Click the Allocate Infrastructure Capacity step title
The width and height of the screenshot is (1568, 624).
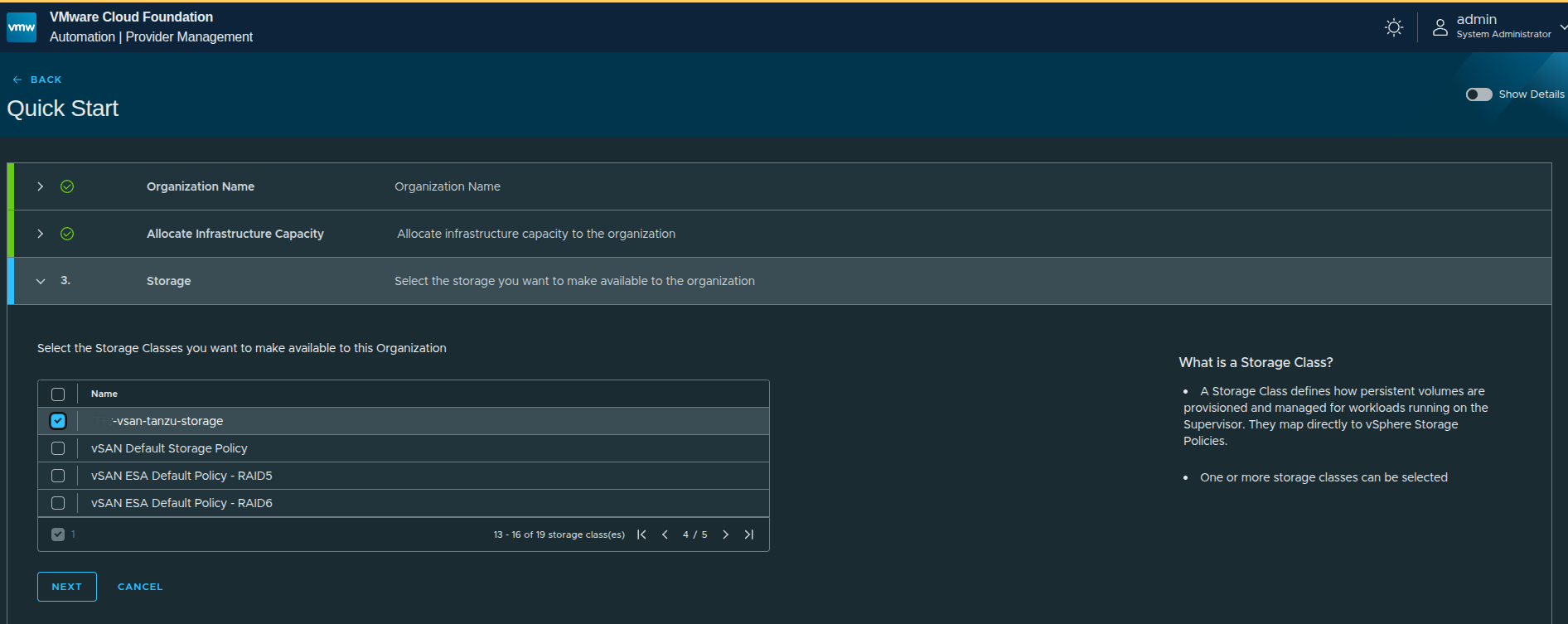click(x=235, y=234)
